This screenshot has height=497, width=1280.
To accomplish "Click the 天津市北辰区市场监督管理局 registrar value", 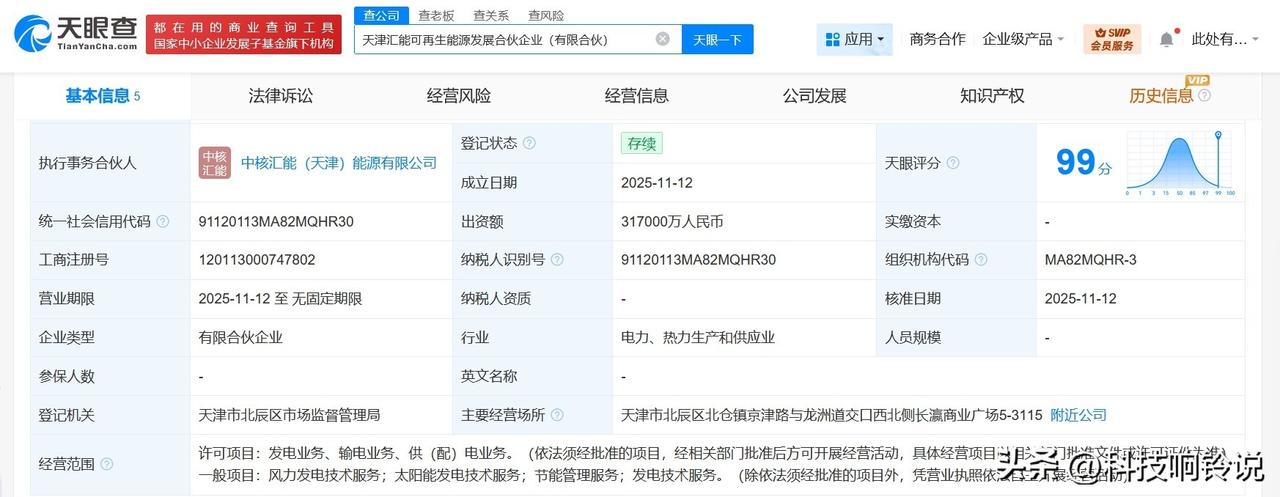I will [x=289, y=415].
